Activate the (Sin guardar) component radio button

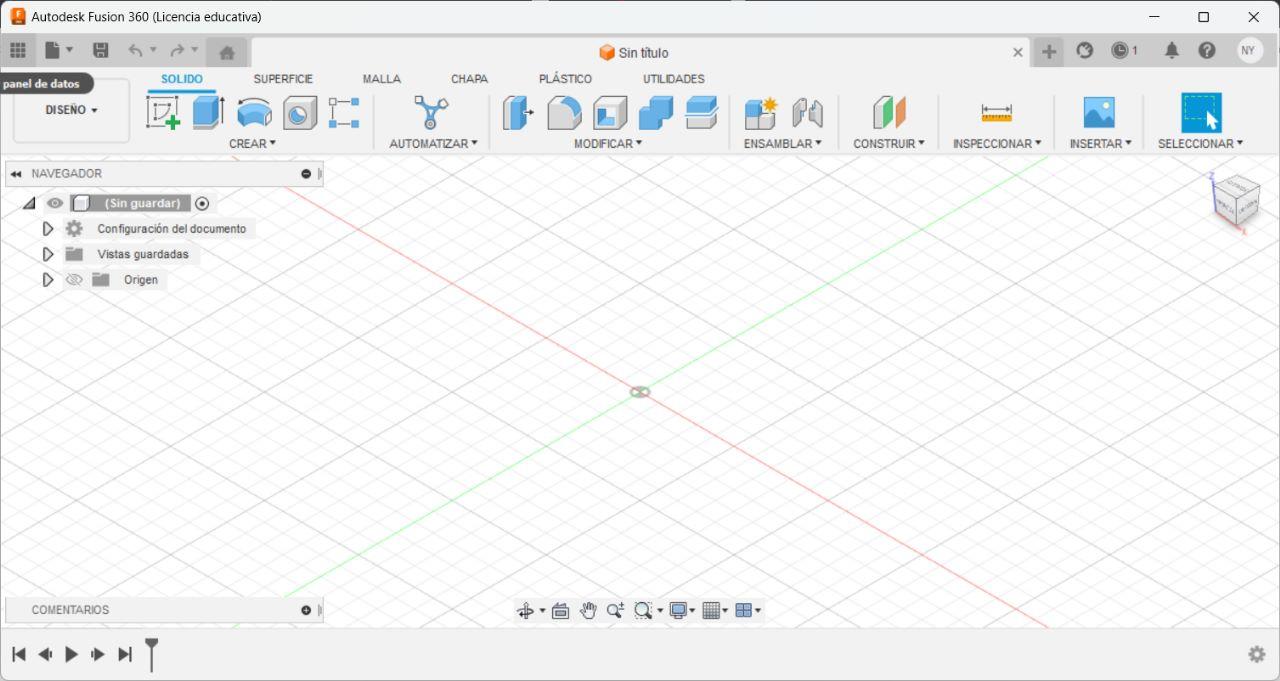[x=202, y=203]
